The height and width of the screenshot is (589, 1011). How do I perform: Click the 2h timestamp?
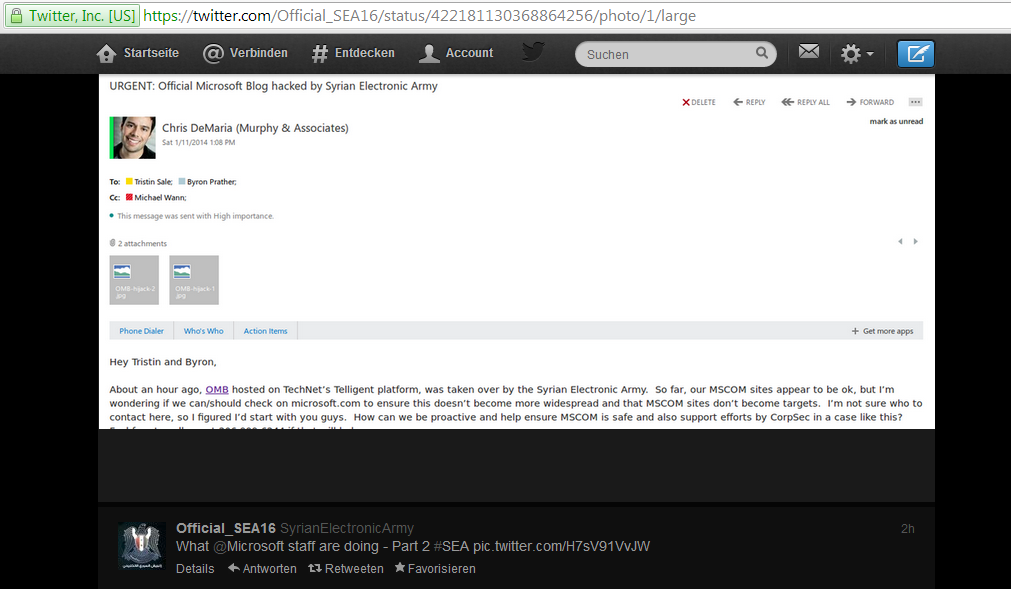click(907, 528)
